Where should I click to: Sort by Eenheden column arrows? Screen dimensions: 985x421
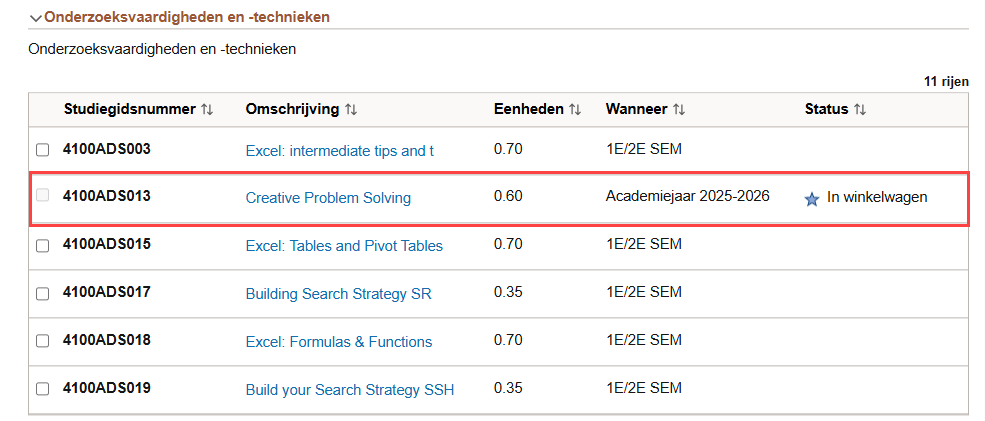click(x=575, y=110)
